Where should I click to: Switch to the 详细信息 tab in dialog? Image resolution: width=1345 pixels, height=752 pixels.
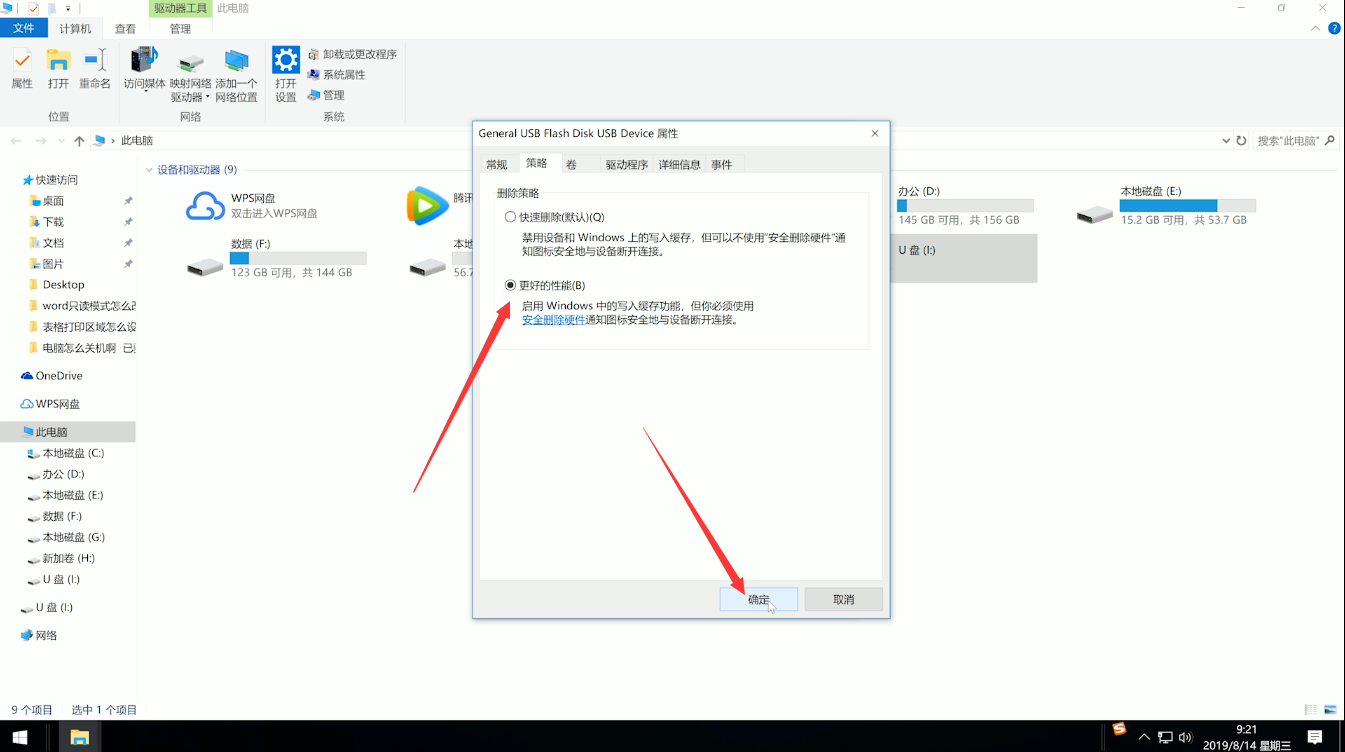(679, 165)
